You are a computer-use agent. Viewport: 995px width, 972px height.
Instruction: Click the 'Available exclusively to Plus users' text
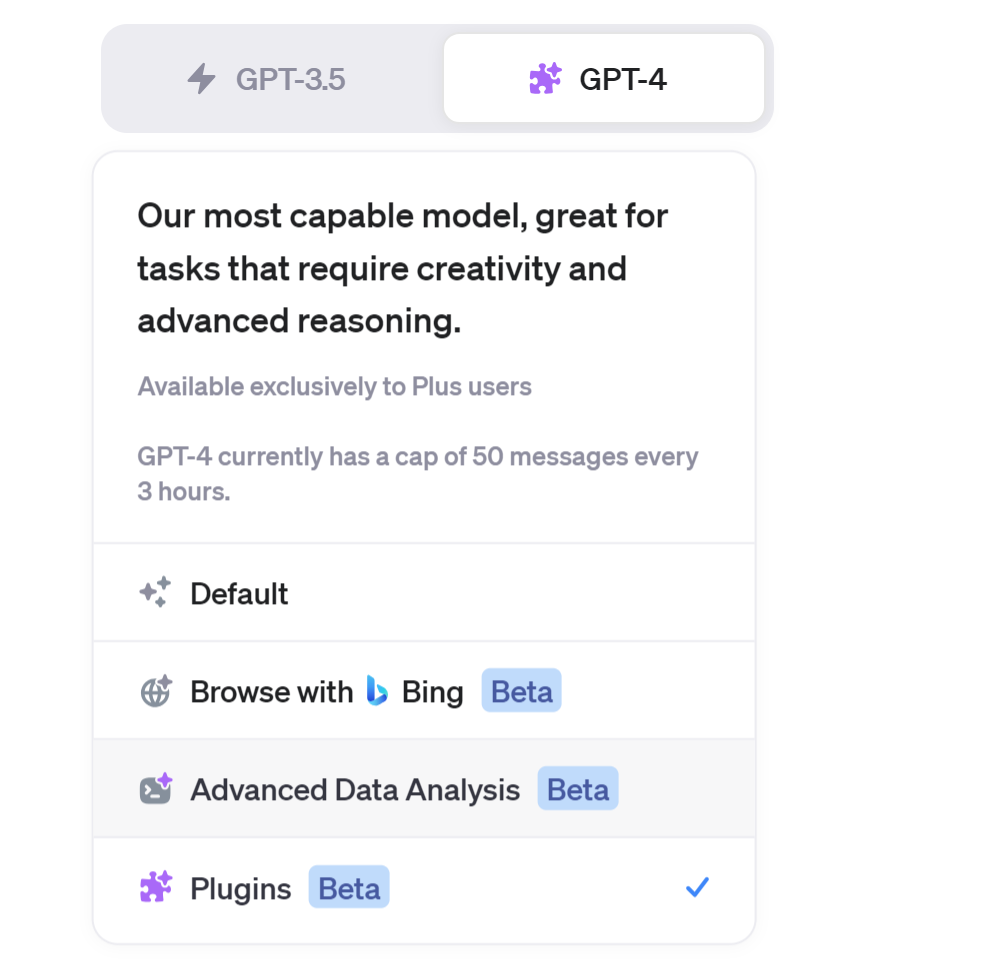[x=334, y=386]
